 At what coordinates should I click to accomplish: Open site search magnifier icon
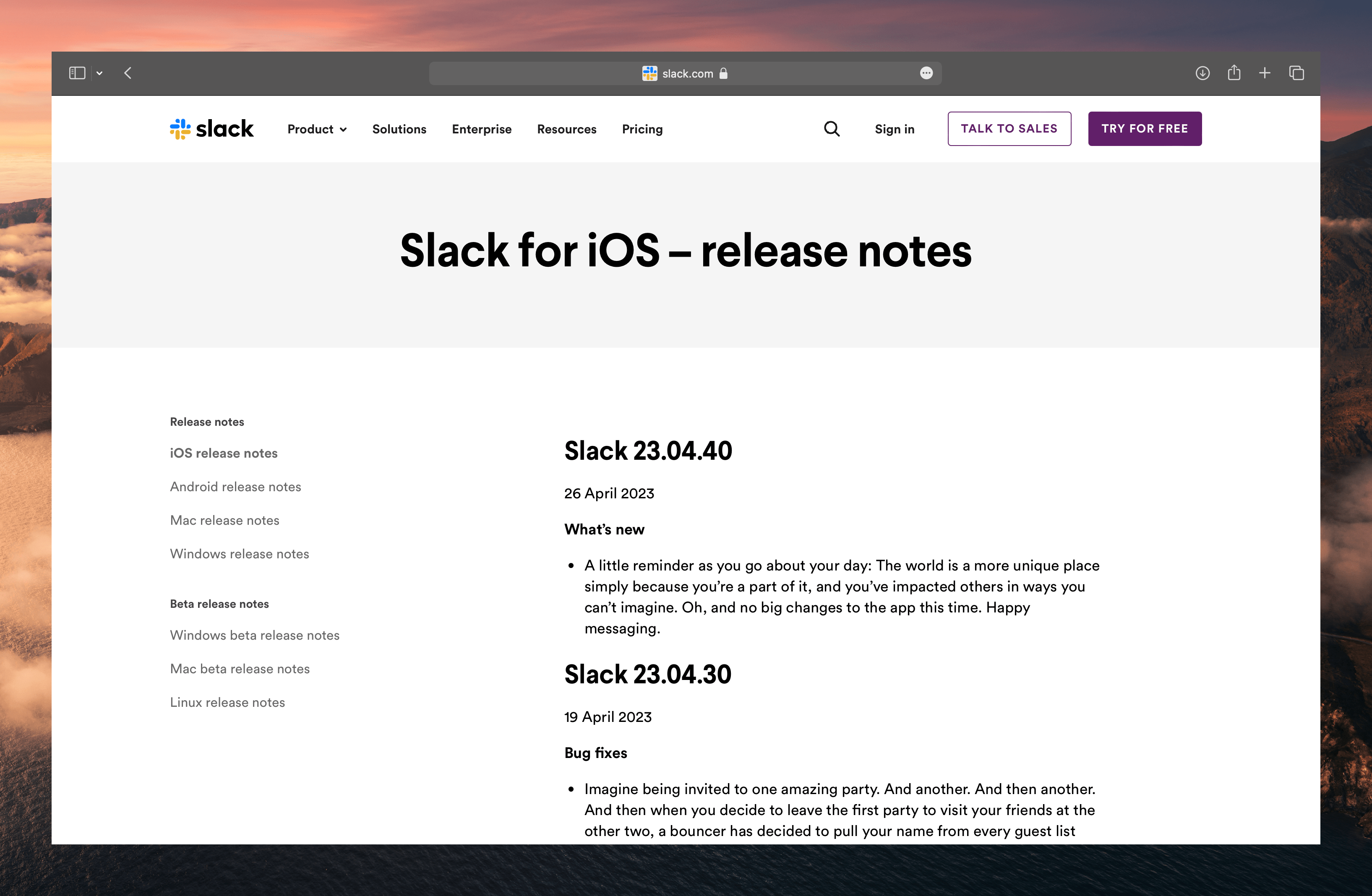pyautogui.click(x=831, y=128)
